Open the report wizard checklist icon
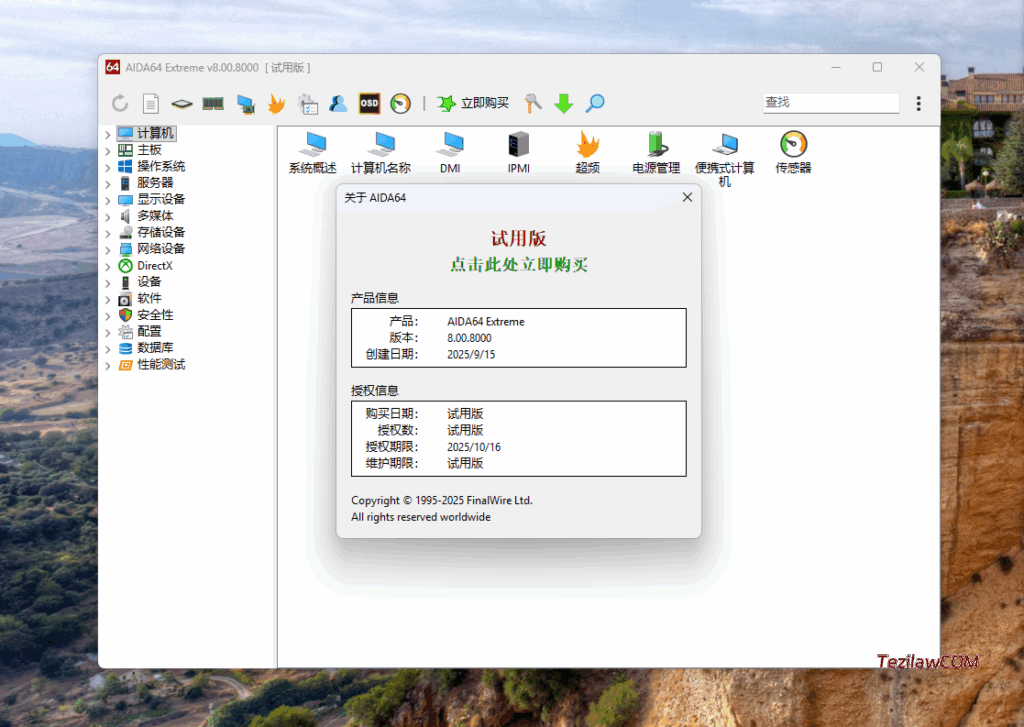The height and width of the screenshot is (727, 1024). coord(308,104)
